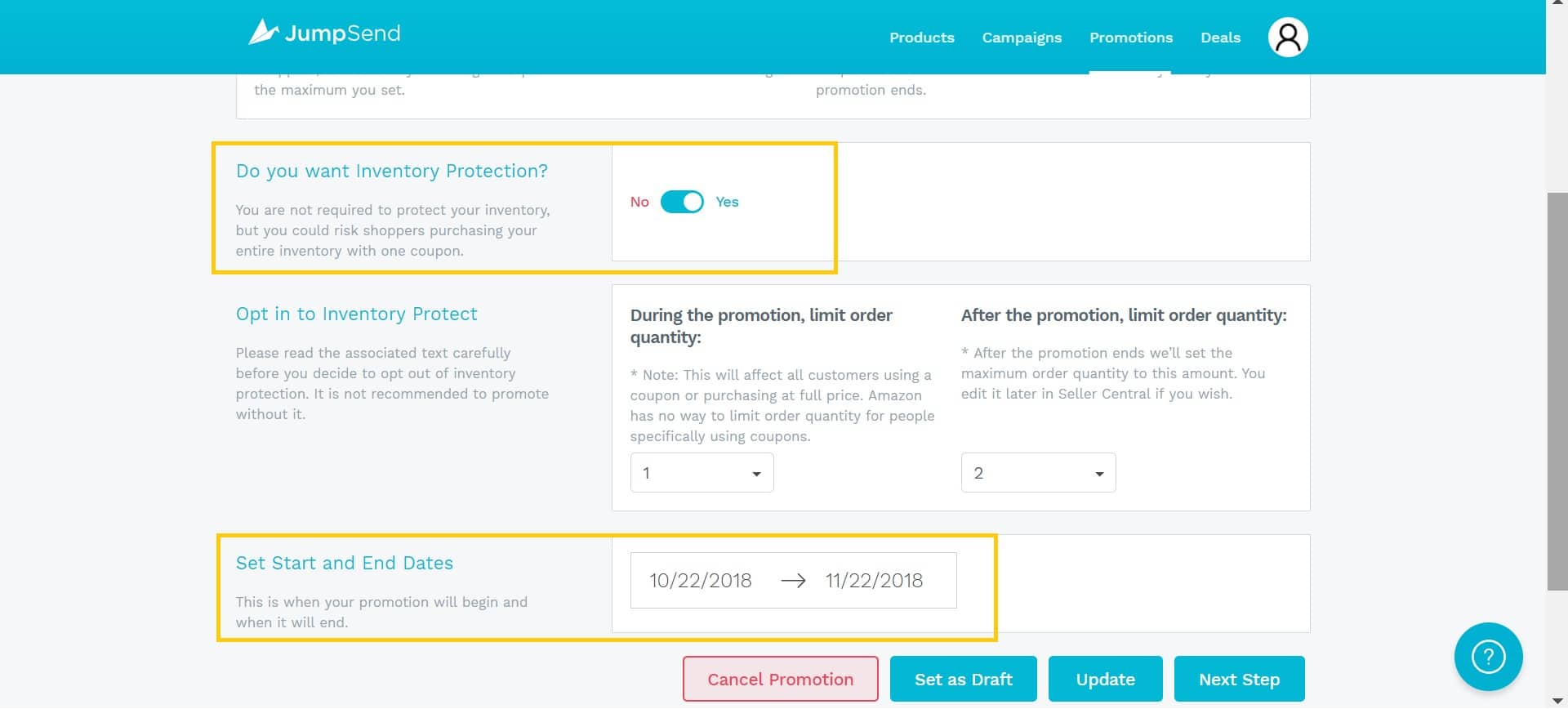1568x709 pixels.
Task: Open the Products menu
Action: pyautogui.click(x=921, y=38)
